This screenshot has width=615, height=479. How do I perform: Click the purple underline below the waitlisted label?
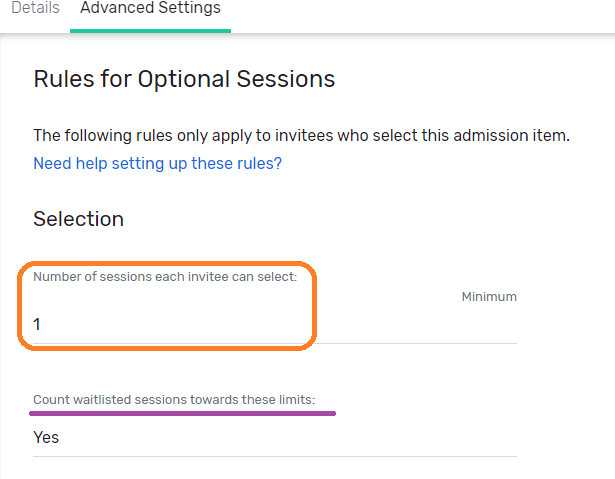[x=184, y=411]
